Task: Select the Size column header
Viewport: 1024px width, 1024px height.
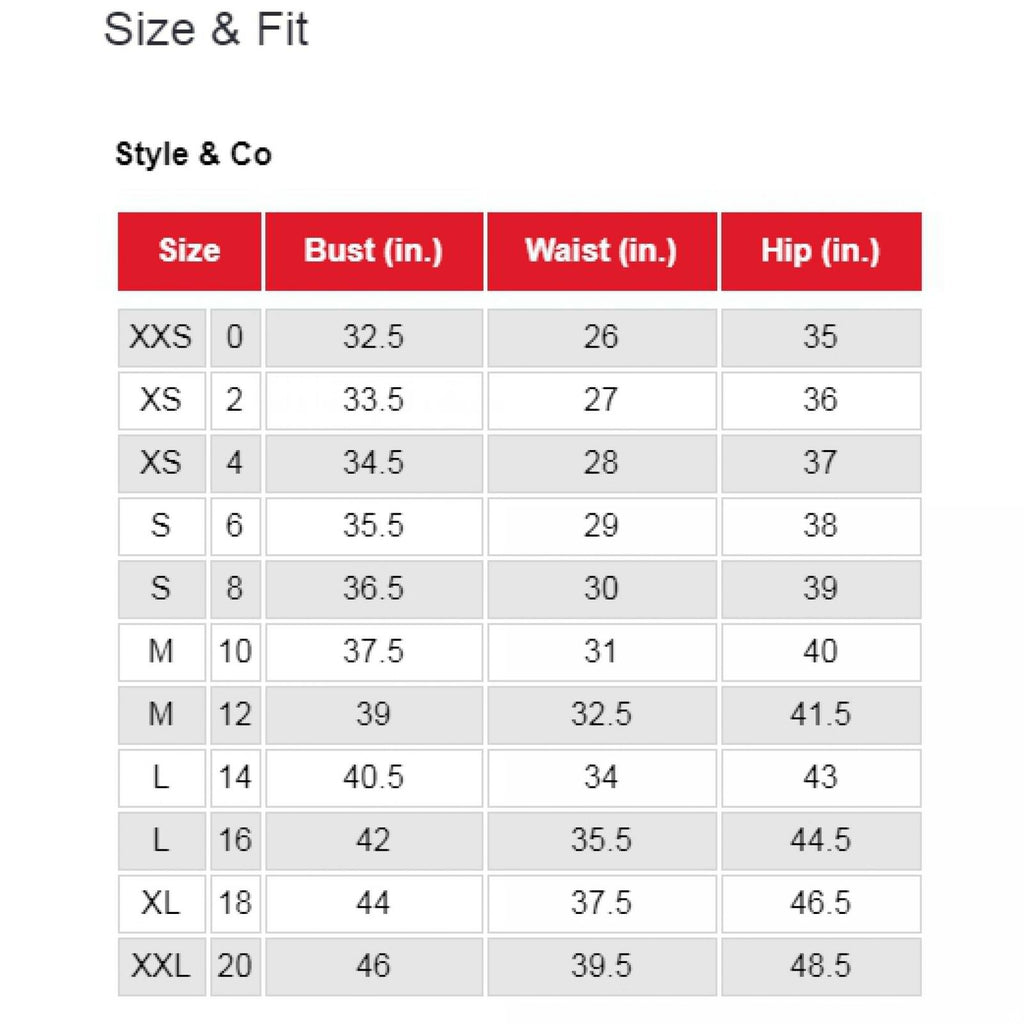Action: 189,250
